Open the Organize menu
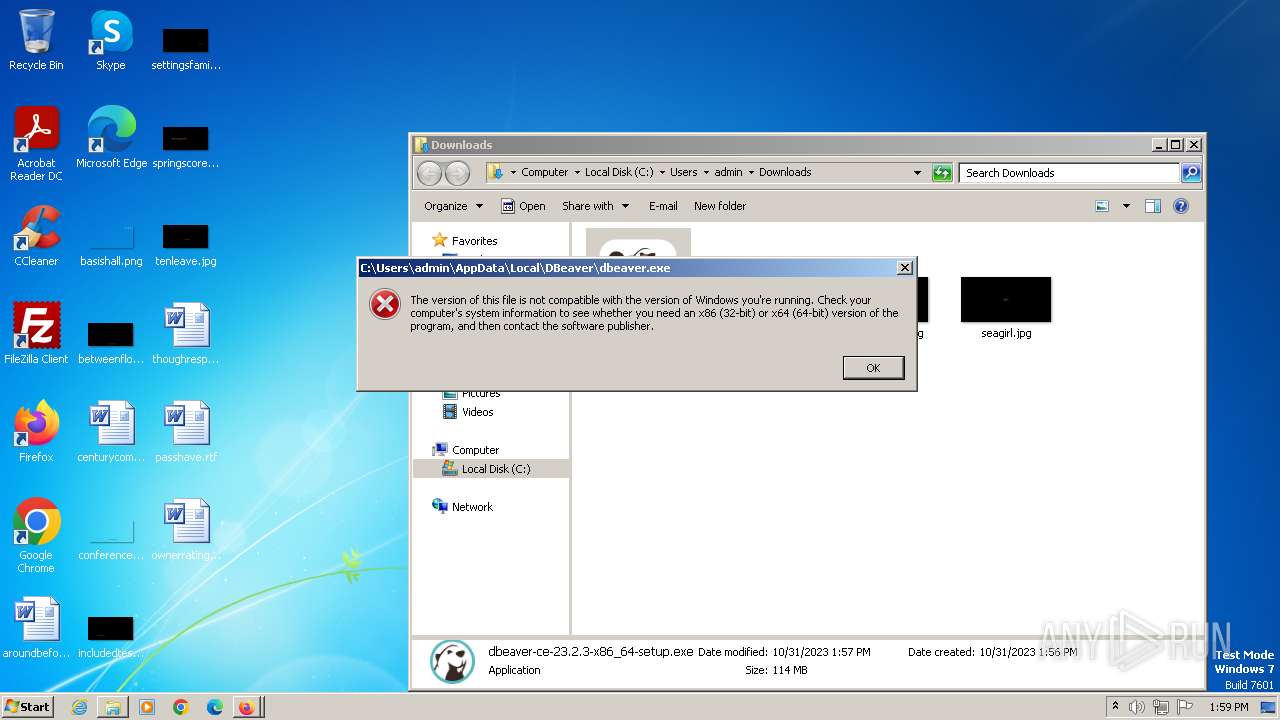This screenshot has height=720, width=1280. [x=453, y=206]
